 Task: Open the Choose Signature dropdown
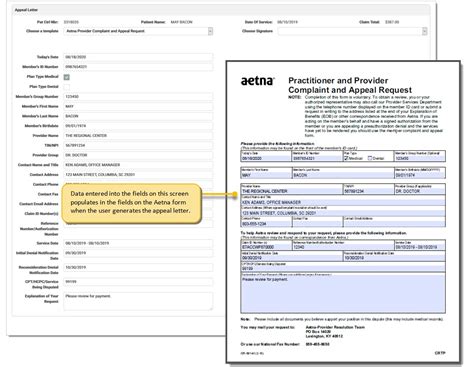[x=352, y=31]
